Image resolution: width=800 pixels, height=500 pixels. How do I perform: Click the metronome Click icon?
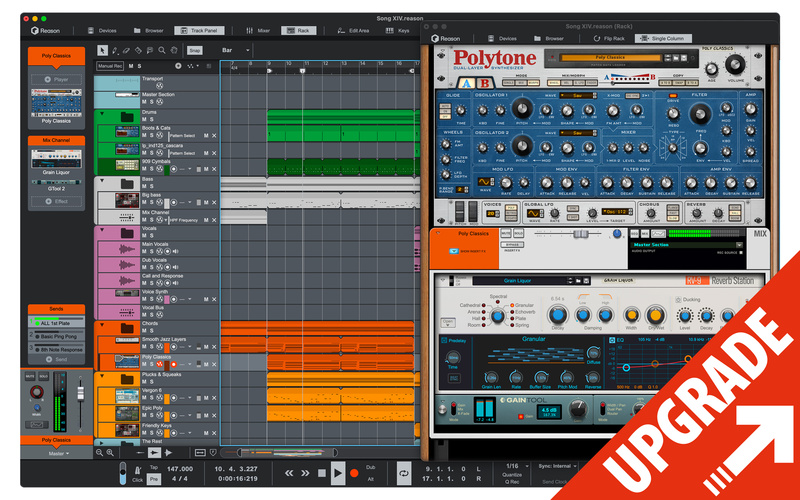pos(137,470)
